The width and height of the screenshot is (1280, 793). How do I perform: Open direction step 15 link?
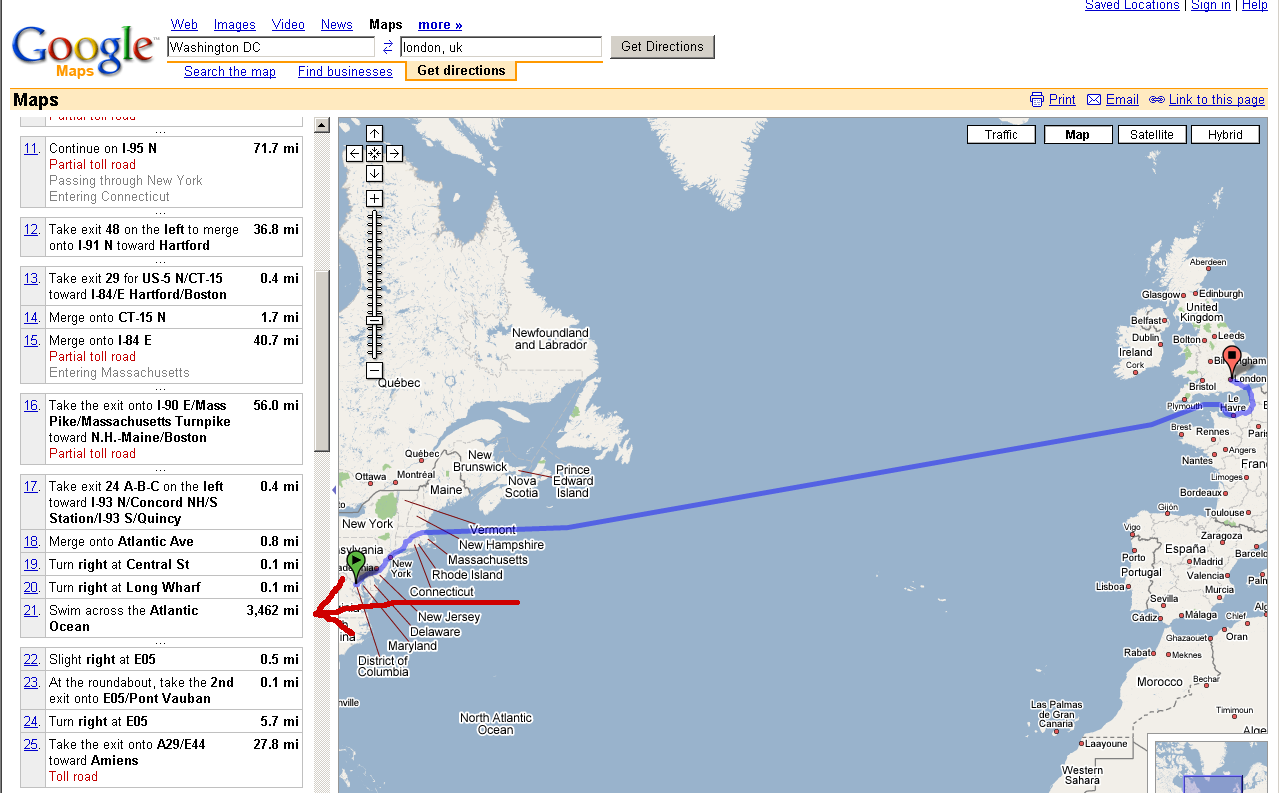coord(31,341)
